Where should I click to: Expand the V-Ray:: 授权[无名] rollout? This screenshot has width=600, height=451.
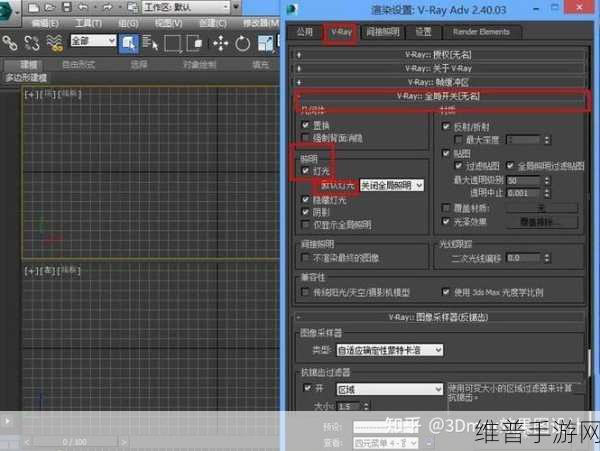438,55
